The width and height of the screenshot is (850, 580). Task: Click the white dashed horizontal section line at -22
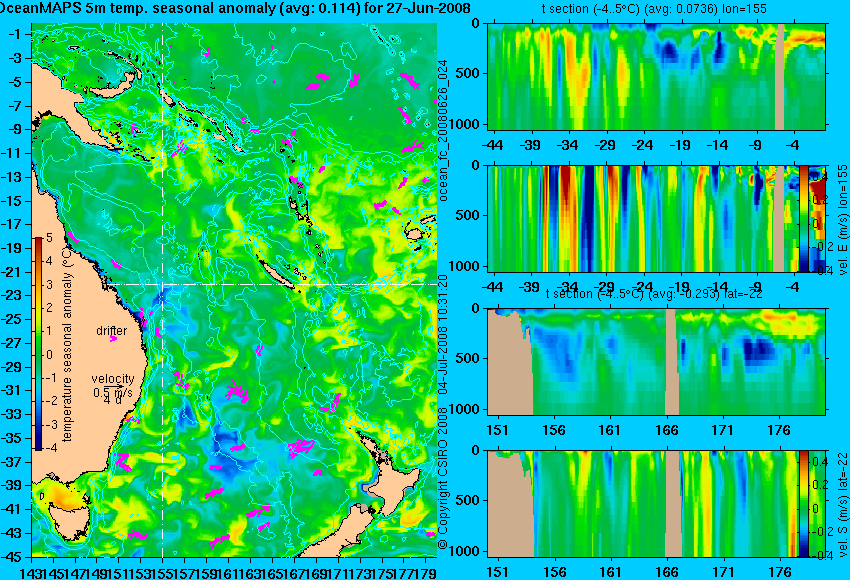pos(273,284)
